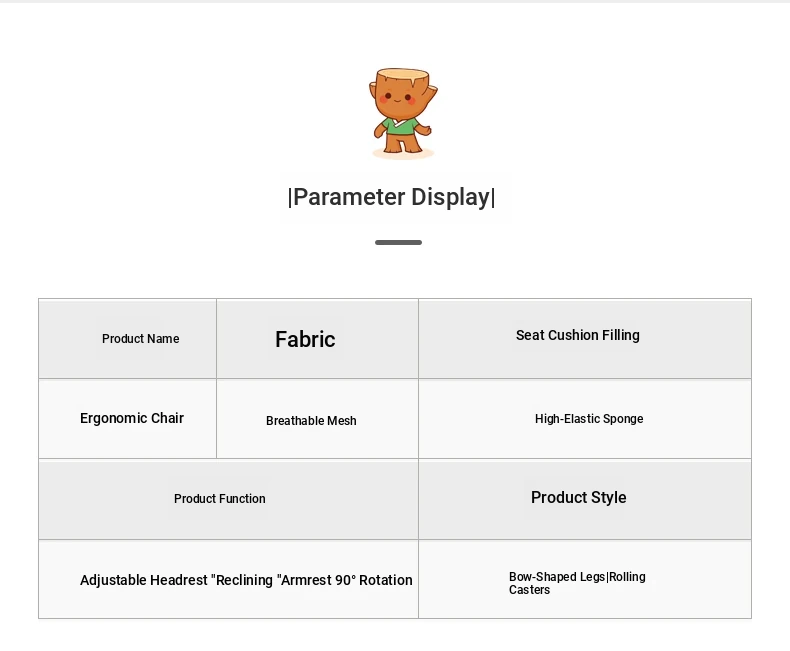Viewport: 790px width, 651px height.
Task: Select the Product Function header cell
Action: coord(228,499)
